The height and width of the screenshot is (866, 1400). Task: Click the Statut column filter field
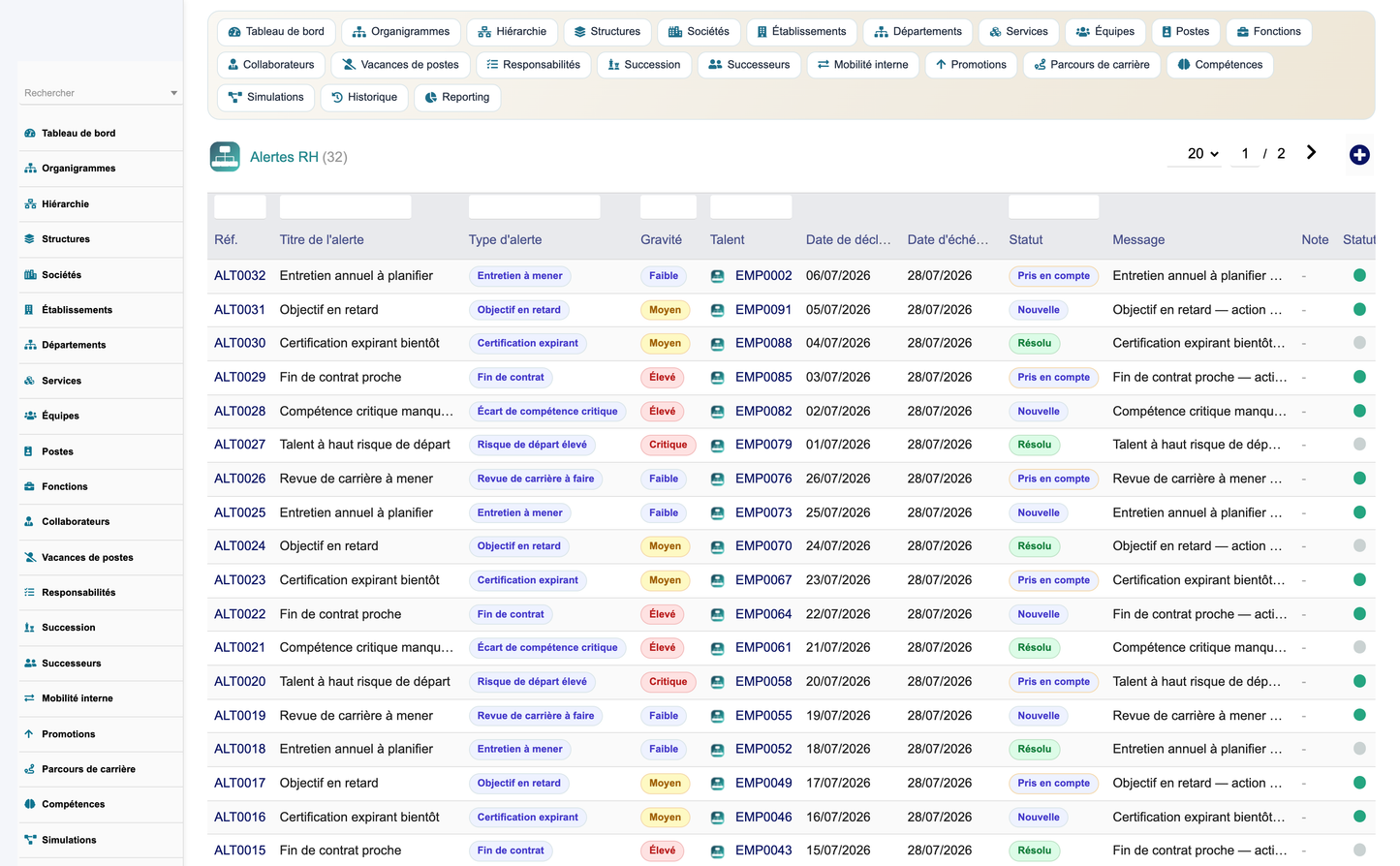click(x=1054, y=206)
